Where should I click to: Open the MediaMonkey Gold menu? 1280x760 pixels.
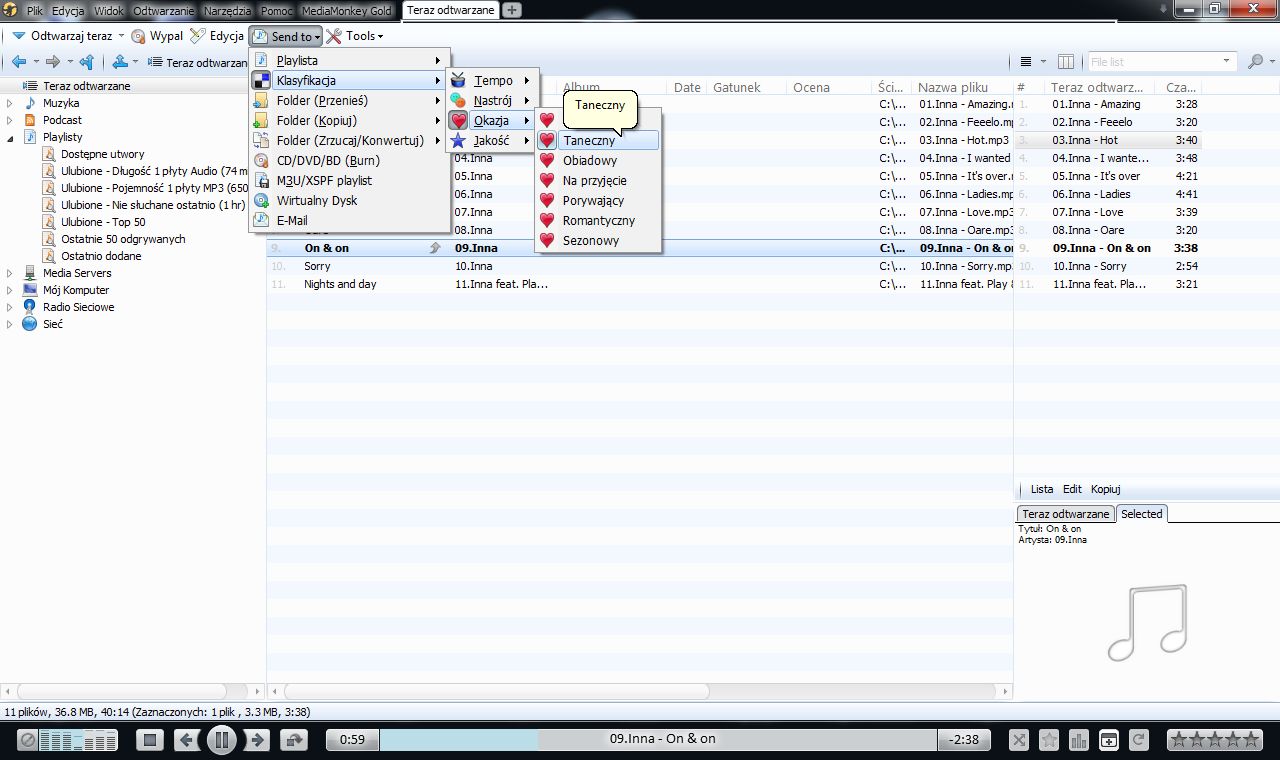[x=347, y=10]
